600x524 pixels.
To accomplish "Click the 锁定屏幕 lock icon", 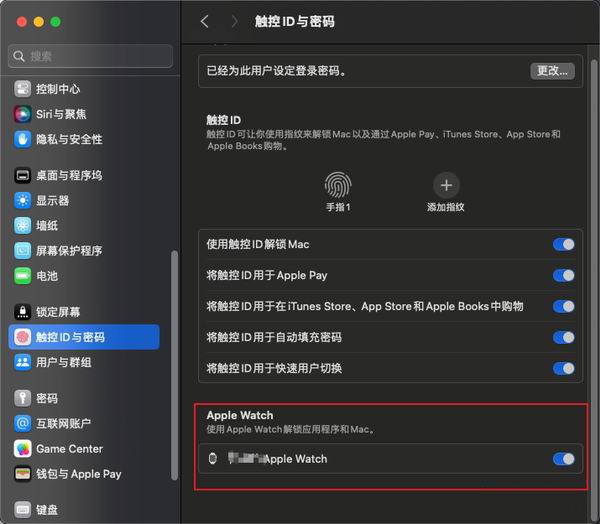I will [x=23, y=312].
